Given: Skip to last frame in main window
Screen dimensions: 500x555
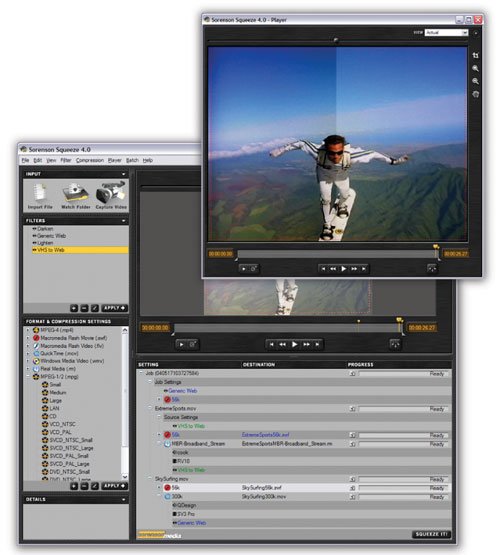Looking at the screenshot, I should click(317, 344).
